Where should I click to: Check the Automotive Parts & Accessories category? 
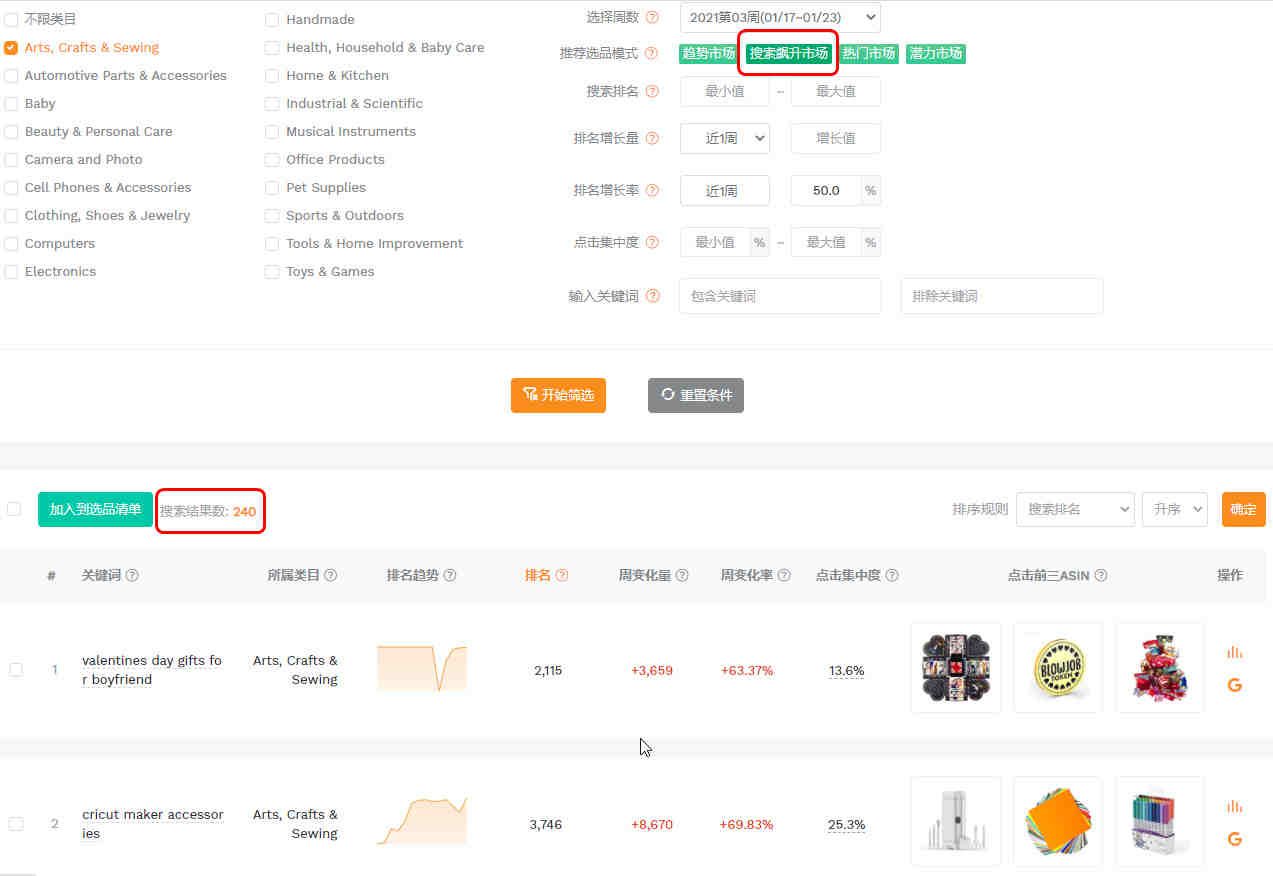(11, 75)
